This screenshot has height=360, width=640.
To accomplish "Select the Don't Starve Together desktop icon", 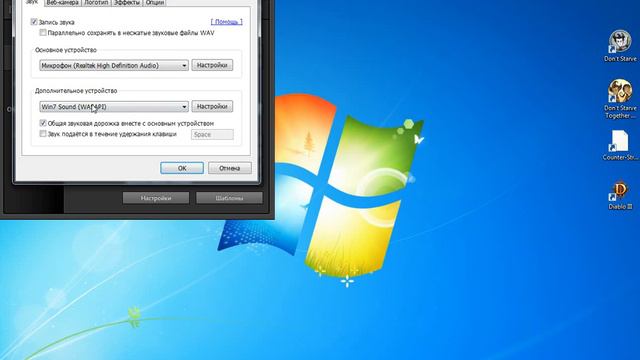I will click(x=620, y=99).
